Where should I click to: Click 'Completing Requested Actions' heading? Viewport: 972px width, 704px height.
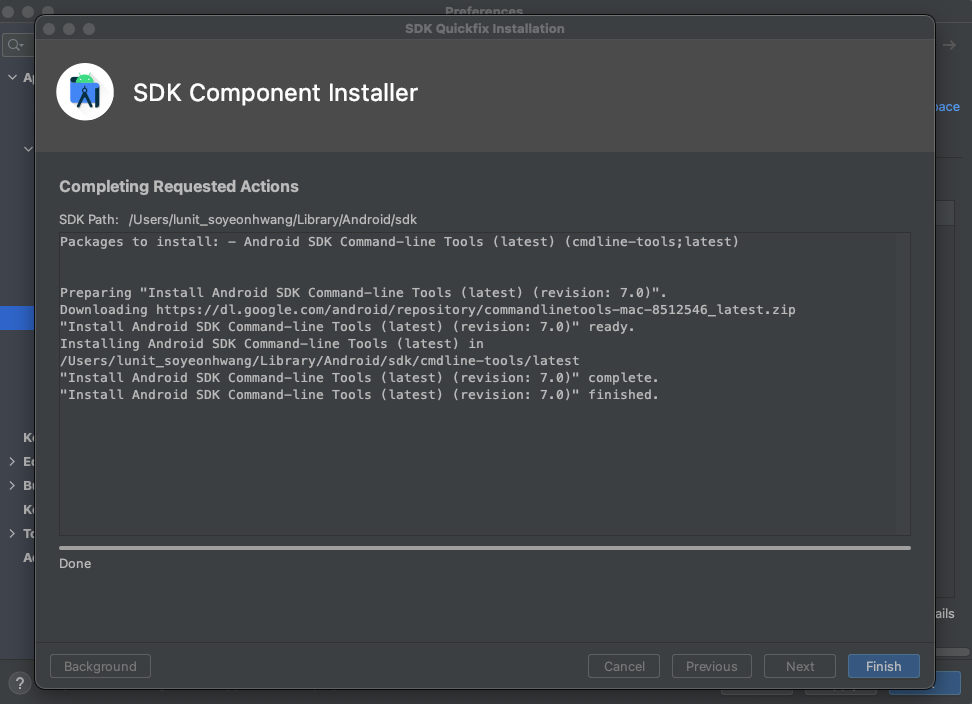coord(179,187)
